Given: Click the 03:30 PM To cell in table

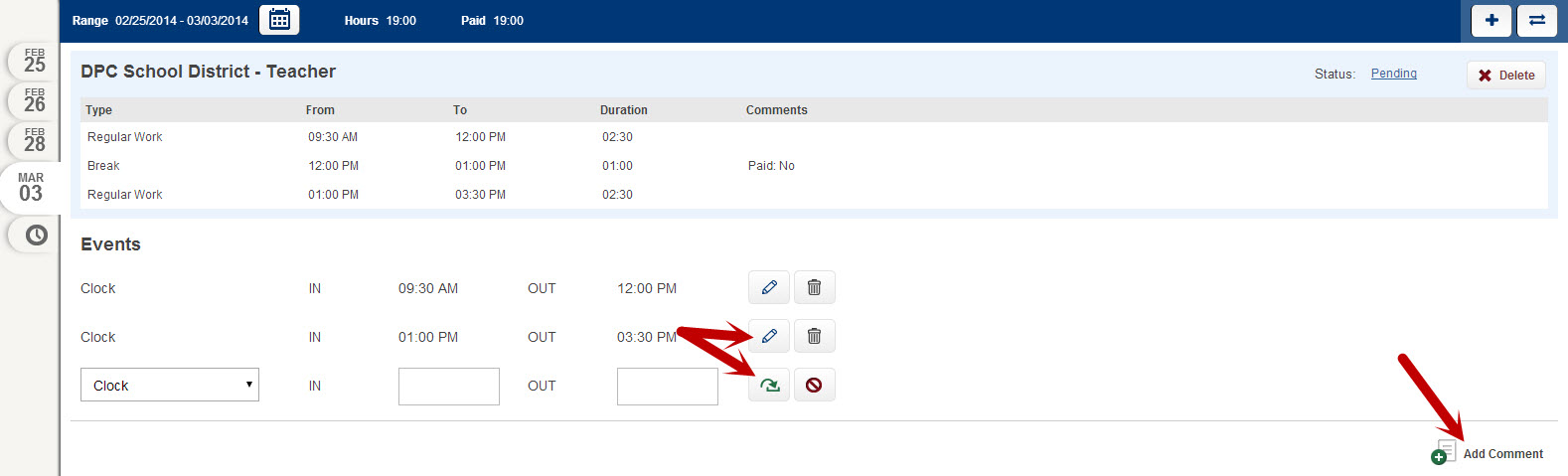Looking at the screenshot, I should point(480,195).
